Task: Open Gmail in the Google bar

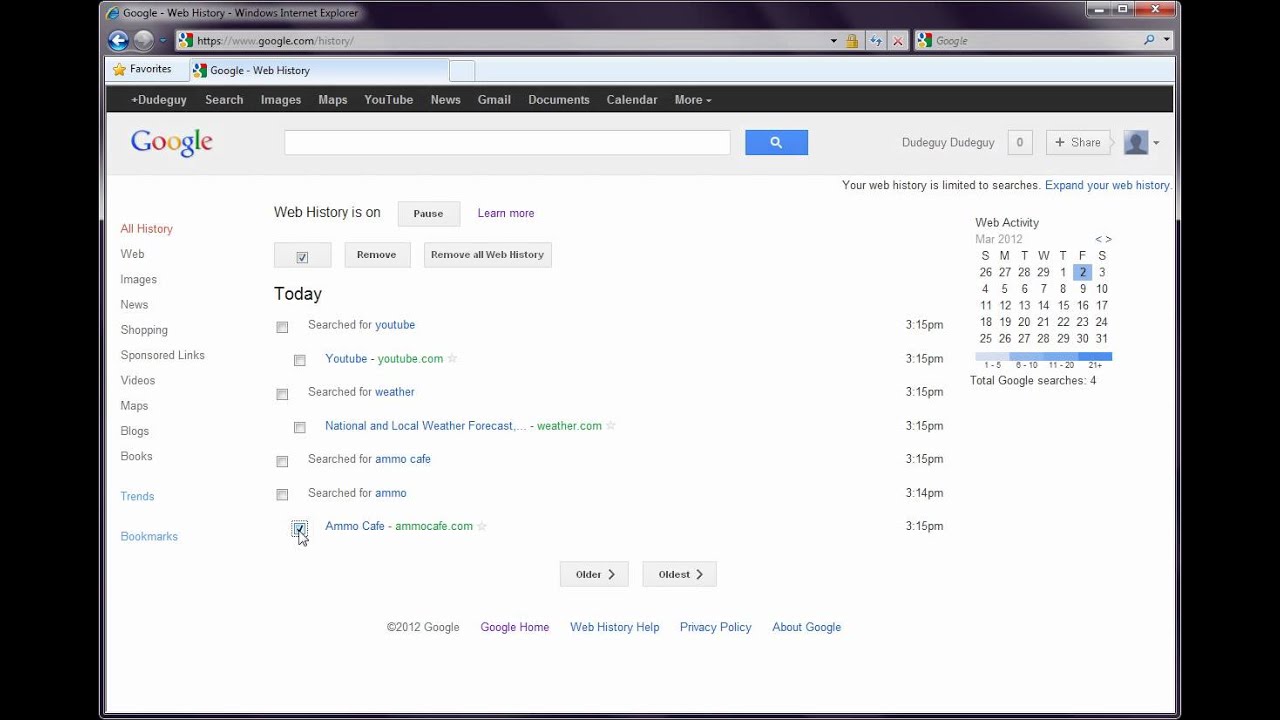Action: click(x=494, y=99)
